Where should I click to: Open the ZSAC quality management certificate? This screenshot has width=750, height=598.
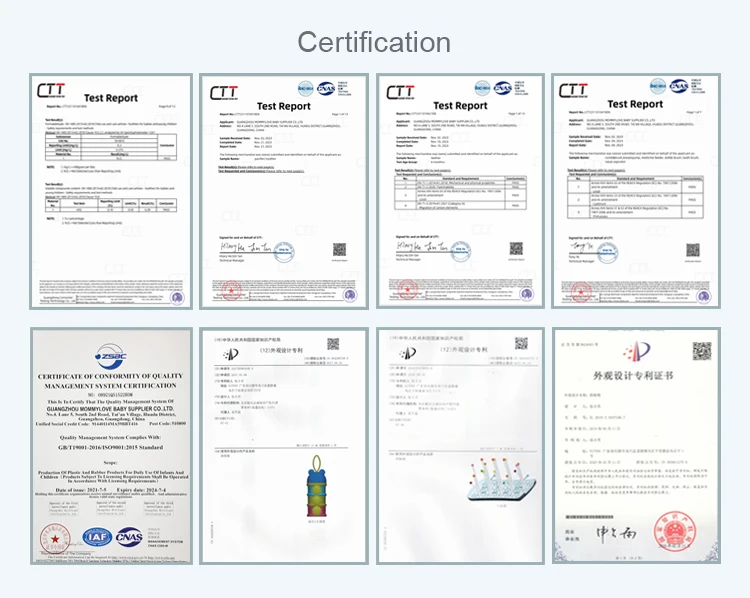111,446
